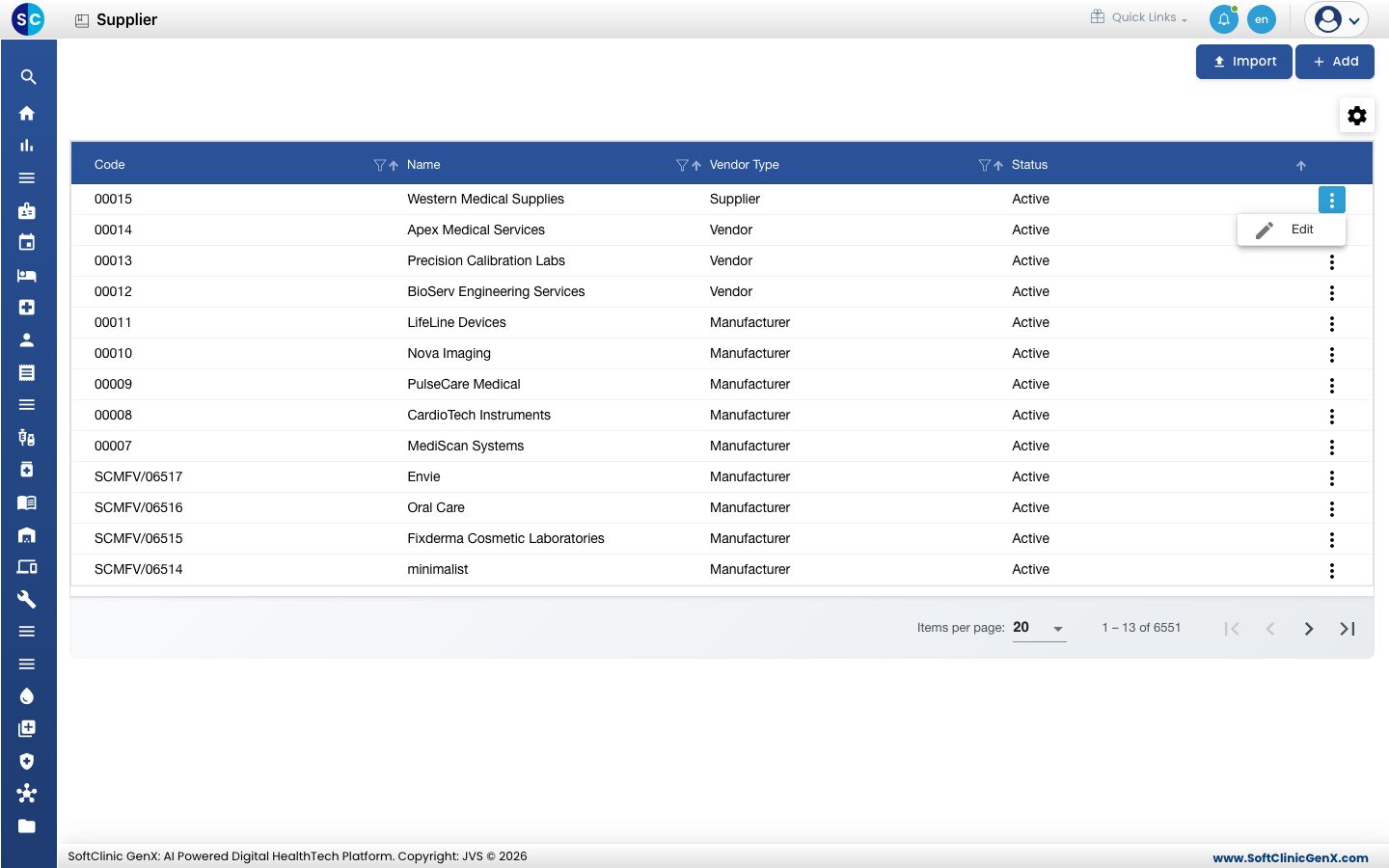
Task: Open the medical plus box sidebar icon
Action: (x=27, y=307)
